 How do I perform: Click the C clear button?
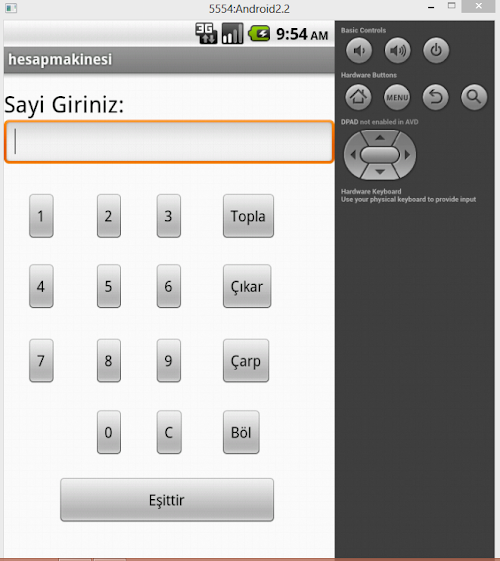[x=169, y=432]
